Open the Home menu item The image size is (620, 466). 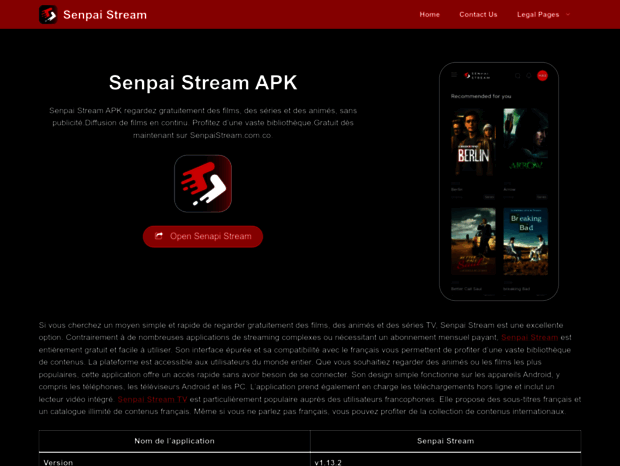point(429,15)
